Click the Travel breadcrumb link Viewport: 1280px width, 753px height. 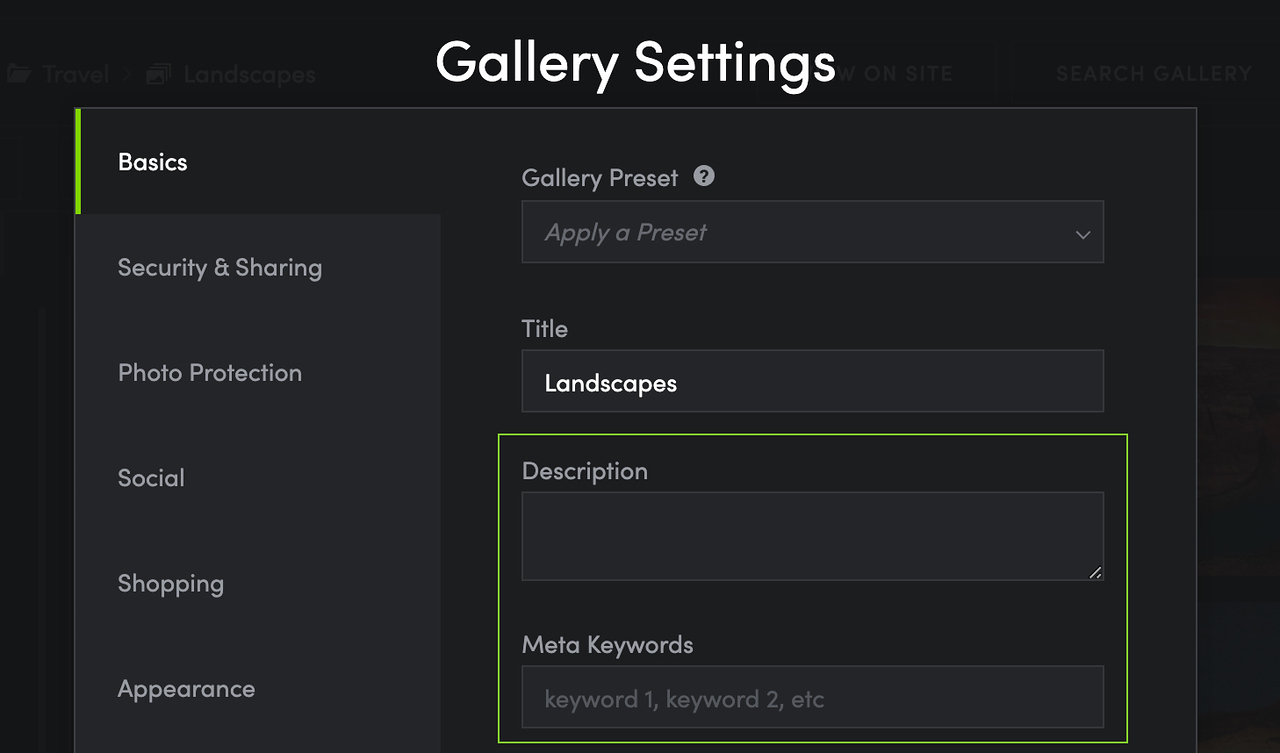pyautogui.click(x=76, y=74)
